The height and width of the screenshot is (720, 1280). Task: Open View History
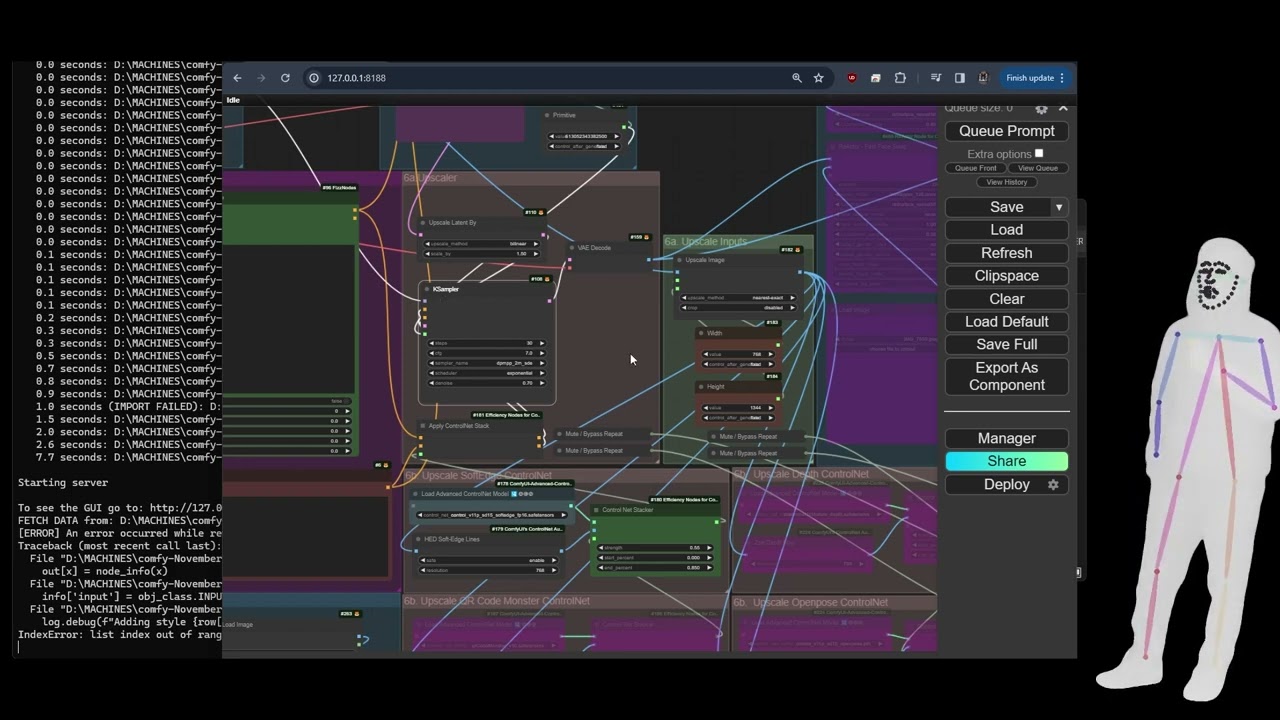point(1007,182)
